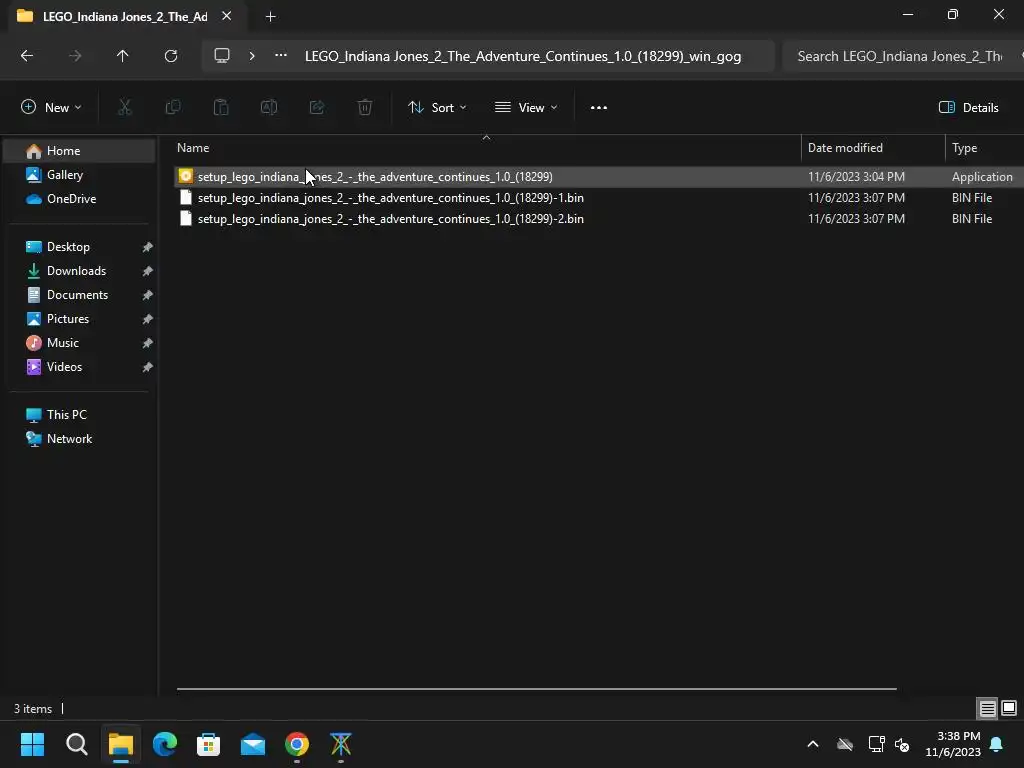Add a new File Explorer tab

click(x=270, y=17)
